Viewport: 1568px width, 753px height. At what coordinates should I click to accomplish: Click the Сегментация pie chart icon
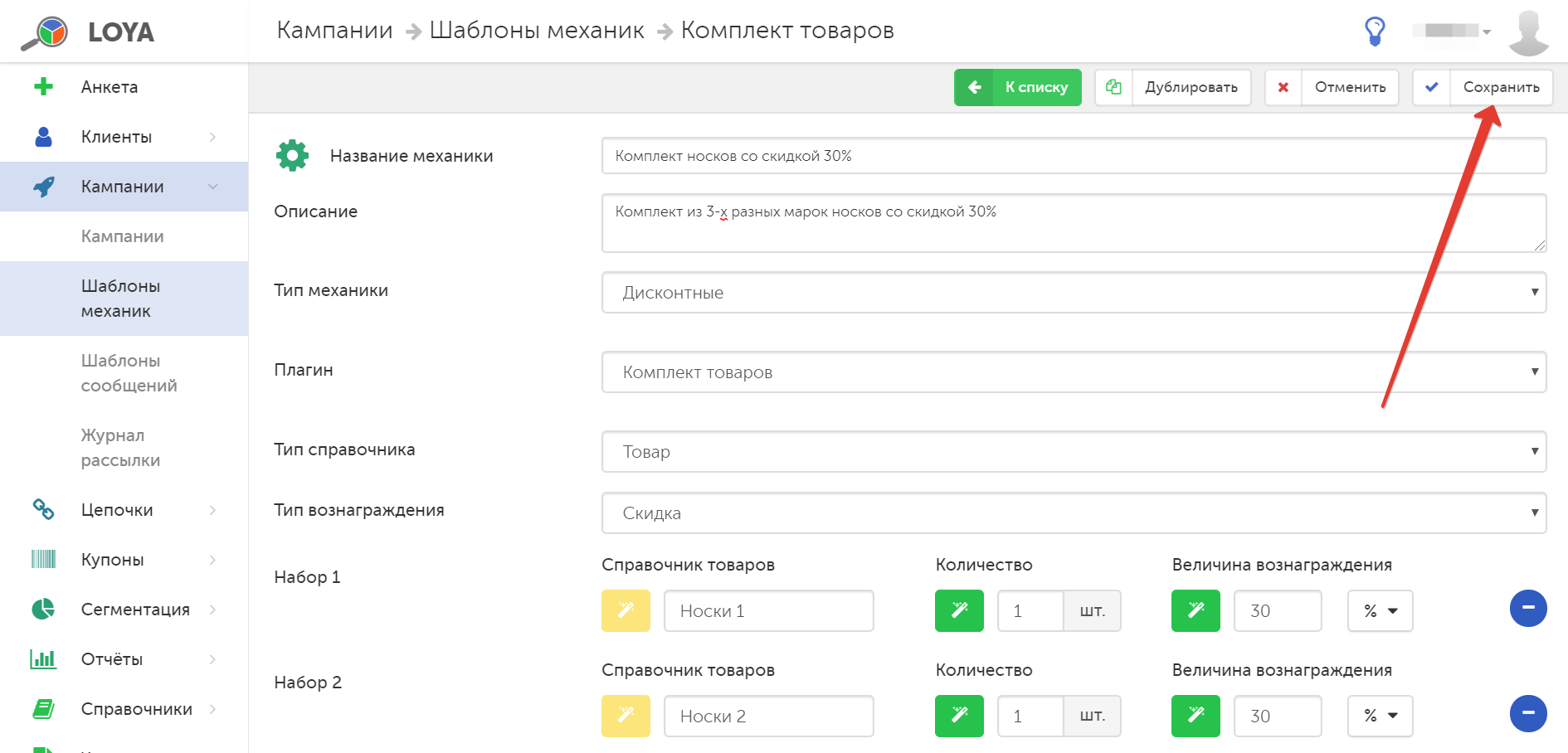pyautogui.click(x=43, y=609)
